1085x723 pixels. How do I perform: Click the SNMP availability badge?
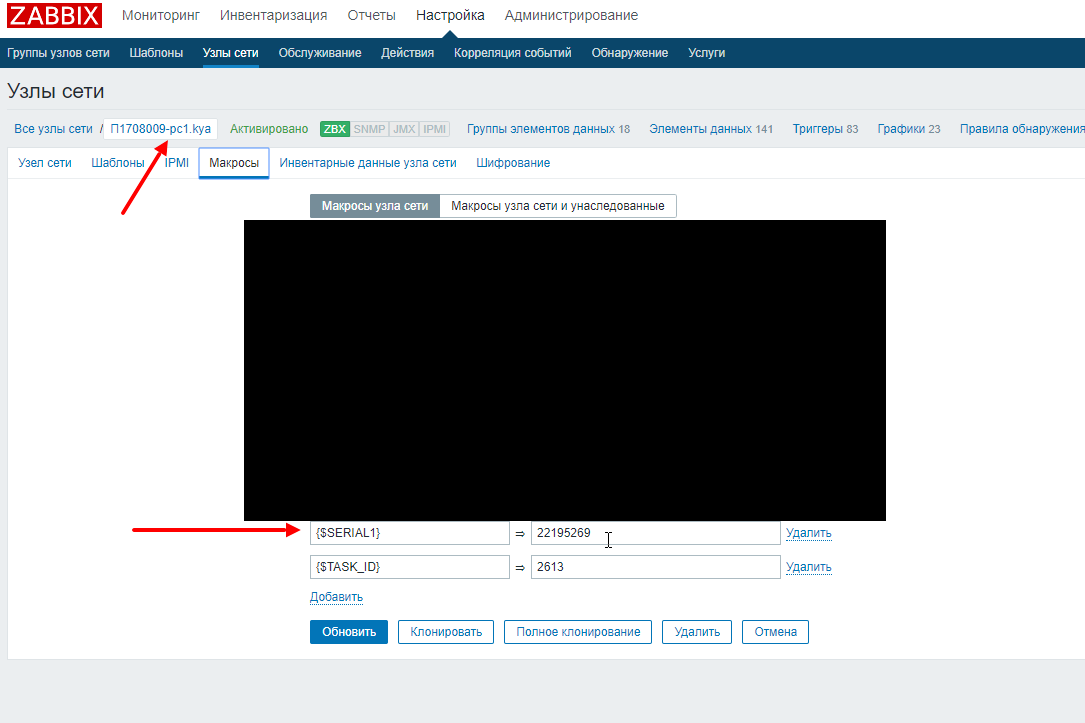tap(370, 129)
